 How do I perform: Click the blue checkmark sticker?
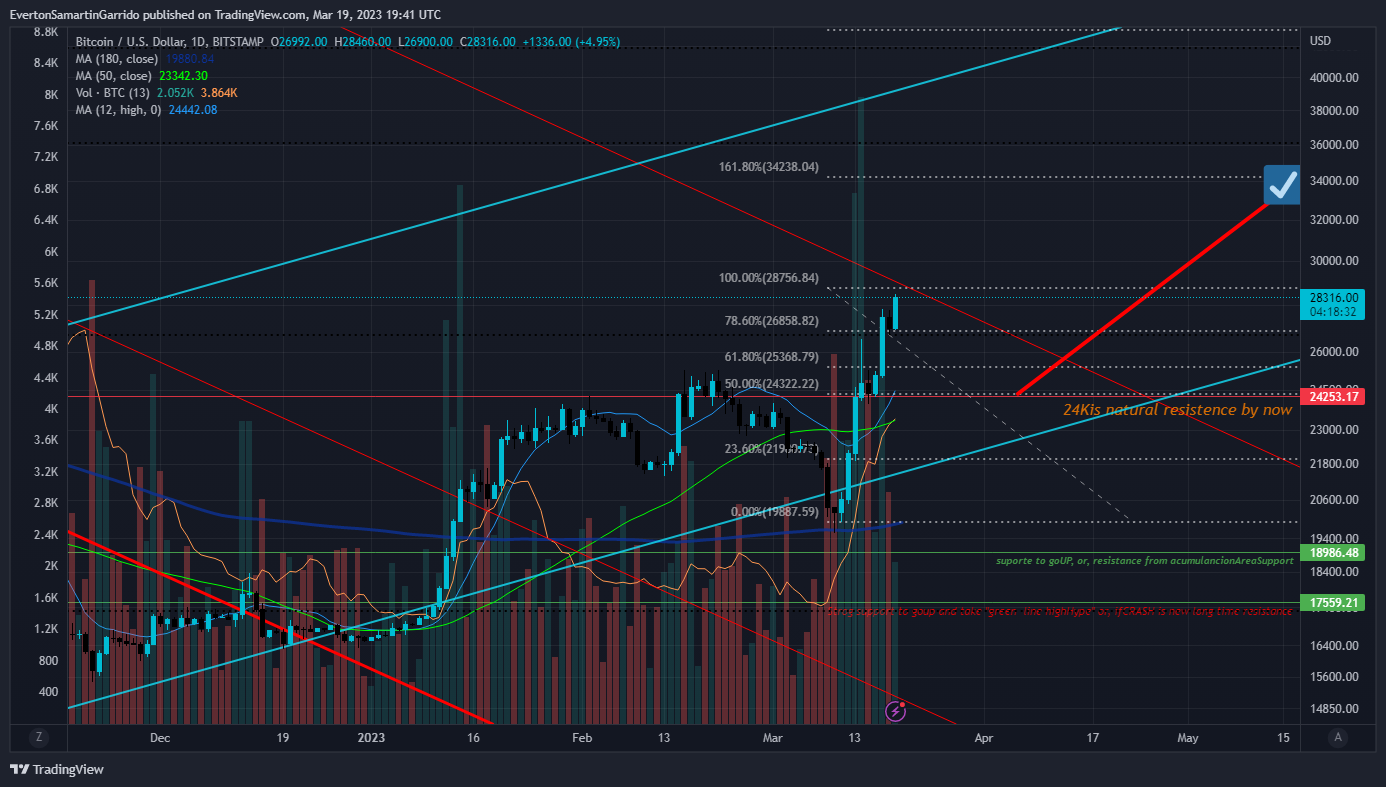pyautogui.click(x=1282, y=185)
